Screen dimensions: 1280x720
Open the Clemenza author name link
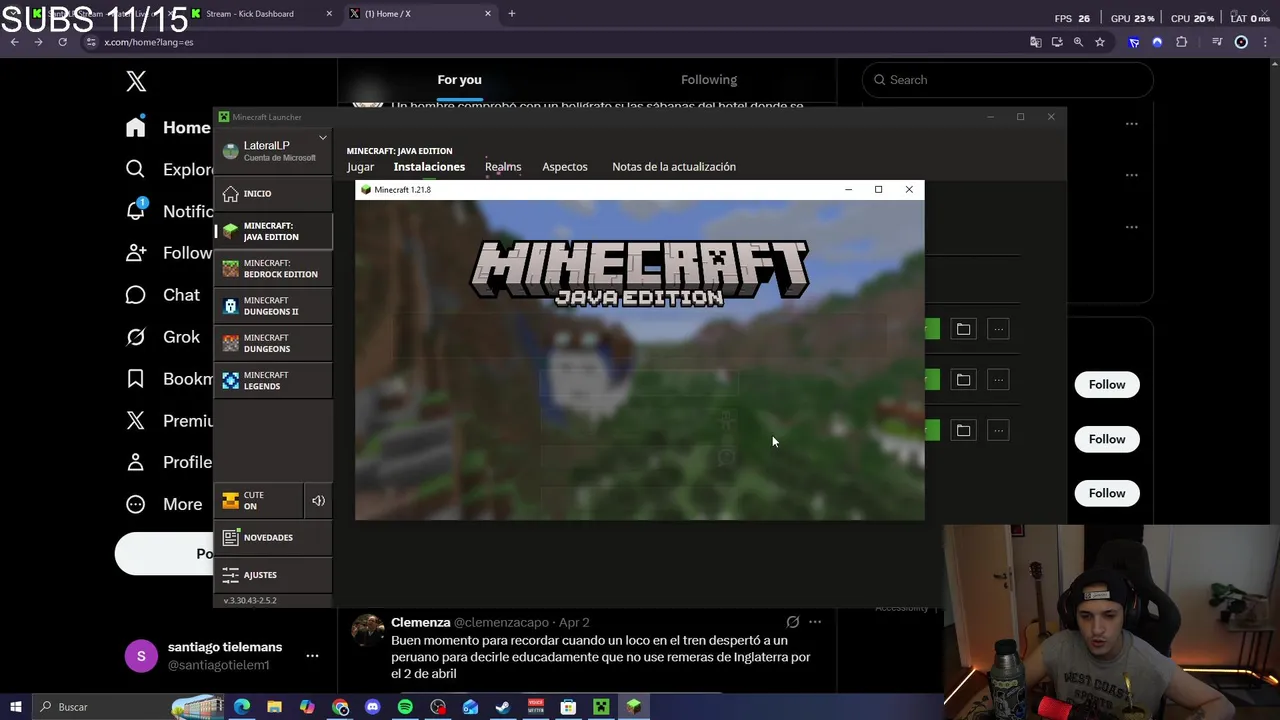[x=420, y=622]
